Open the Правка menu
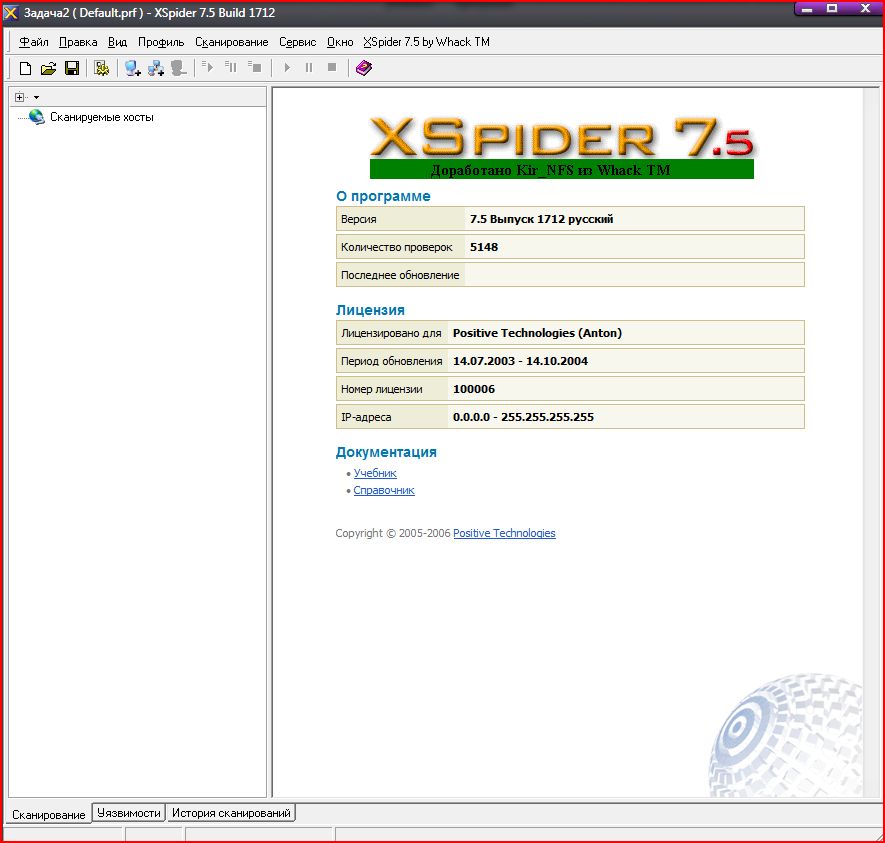This screenshot has width=885, height=843. click(78, 42)
